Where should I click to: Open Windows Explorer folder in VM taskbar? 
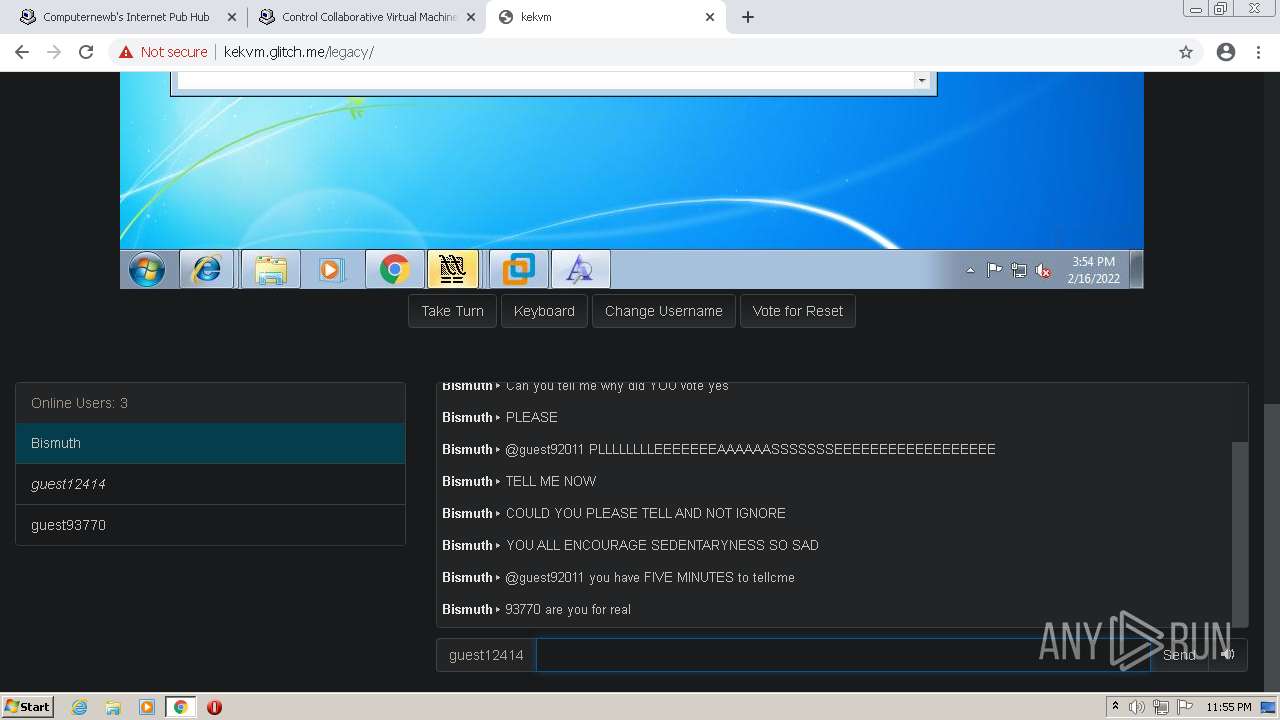pyautogui.click(x=270, y=269)
